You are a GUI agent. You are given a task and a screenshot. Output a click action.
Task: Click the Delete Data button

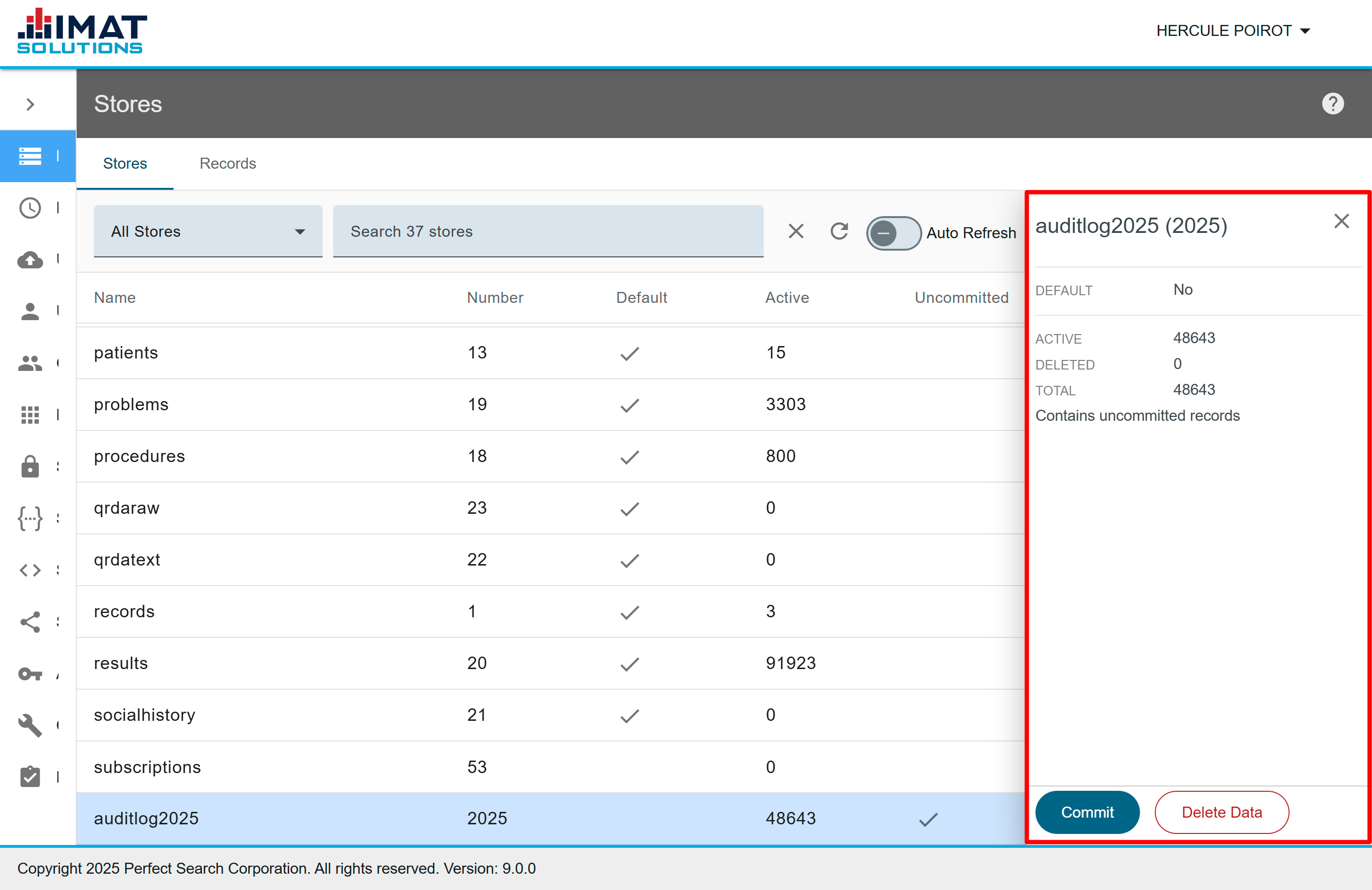[1221, 811]
